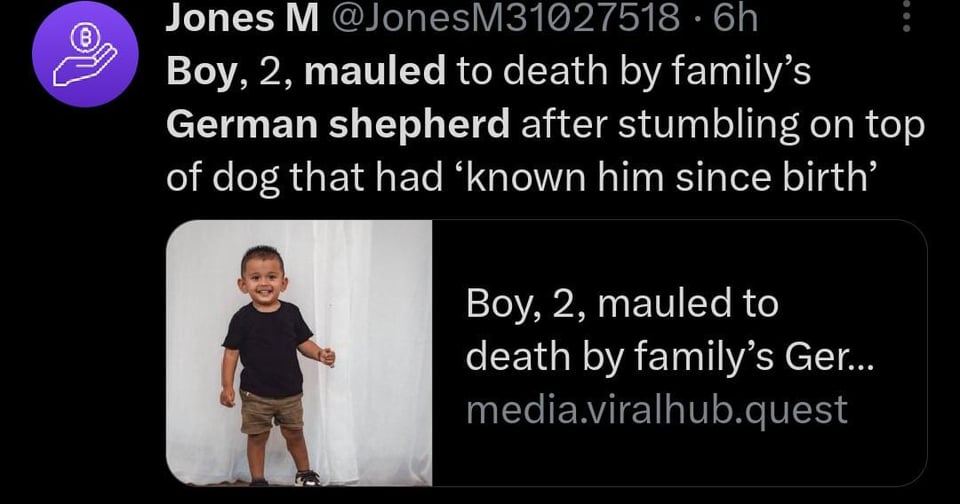Visit the media.viralhub.quest domain link
This screenshot has width=960, height=504.
click(x=656, y=409)
